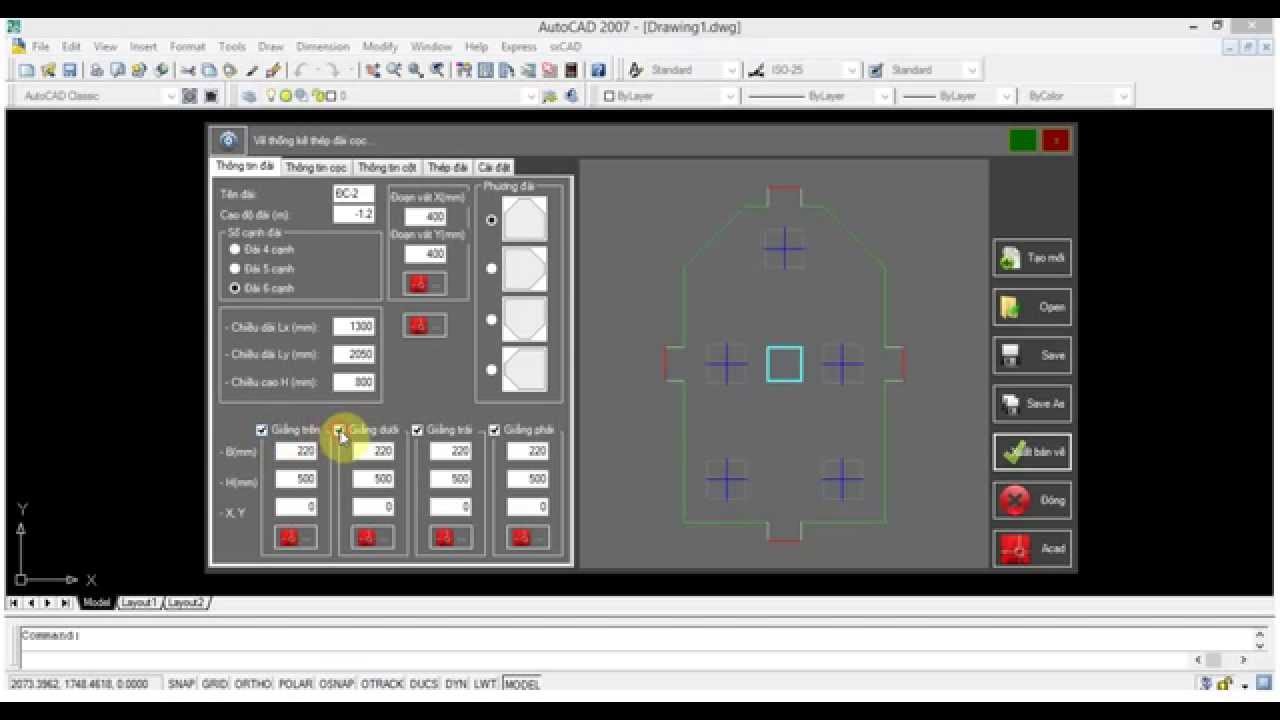The height and width of the screenshot is (720, 1280).
Task: Select the Đài 5 cạnh radio button
Action: tap(235, 268)
